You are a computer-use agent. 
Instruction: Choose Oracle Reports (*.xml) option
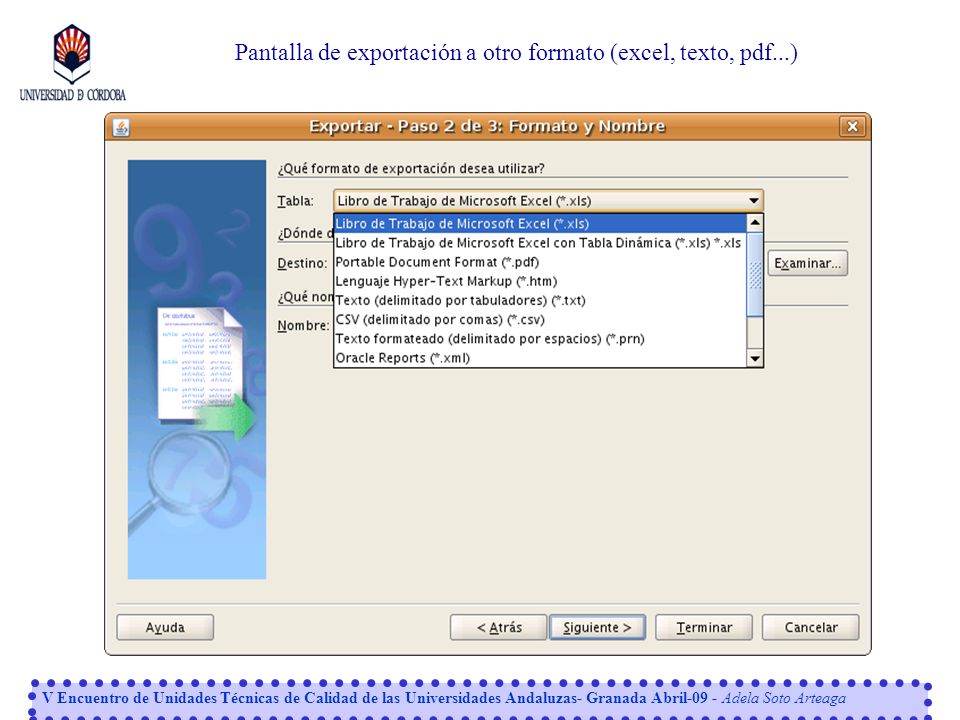click(540, 358)
